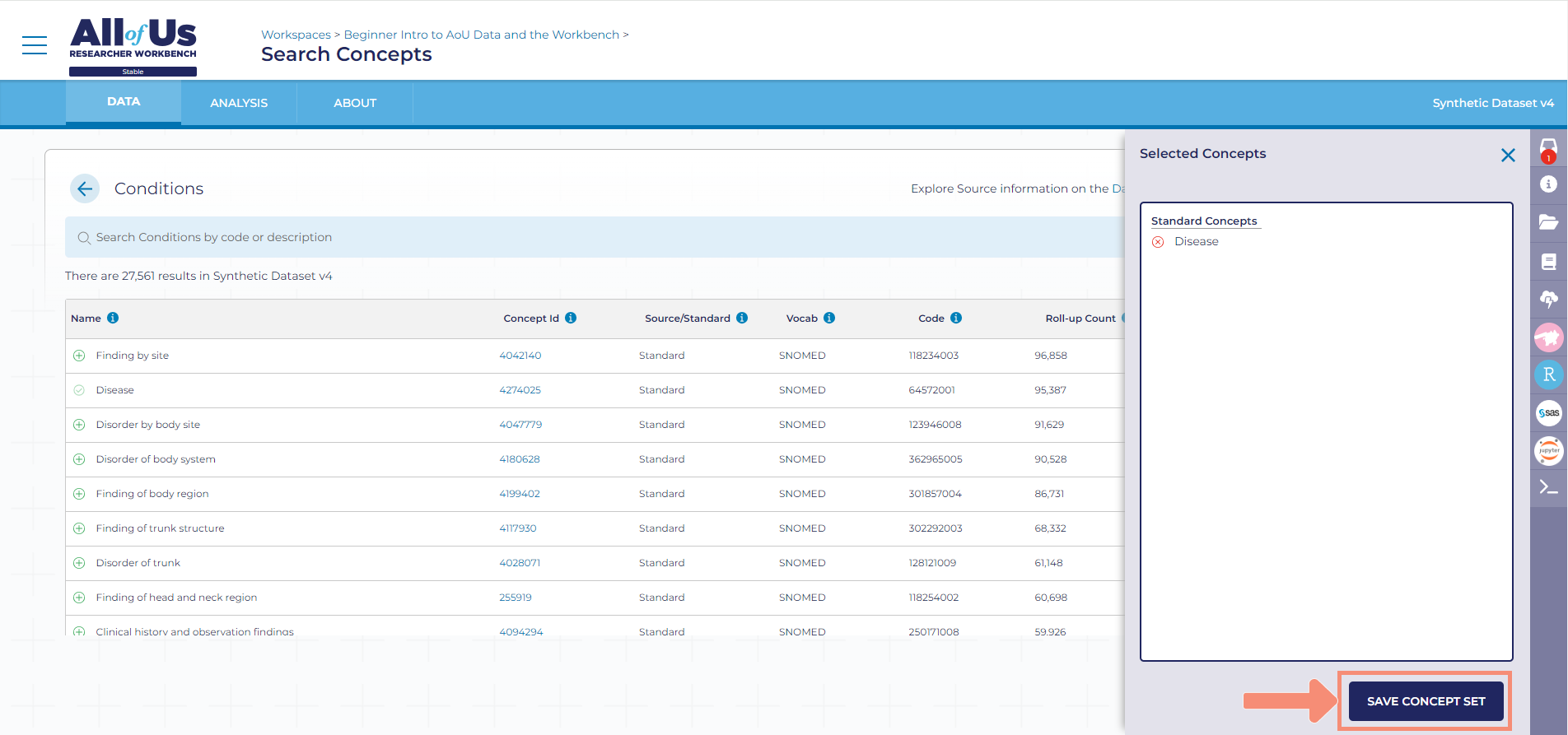Add Disorder of trunk concept
Screen dimensions: 1568x735
point(79,563)
